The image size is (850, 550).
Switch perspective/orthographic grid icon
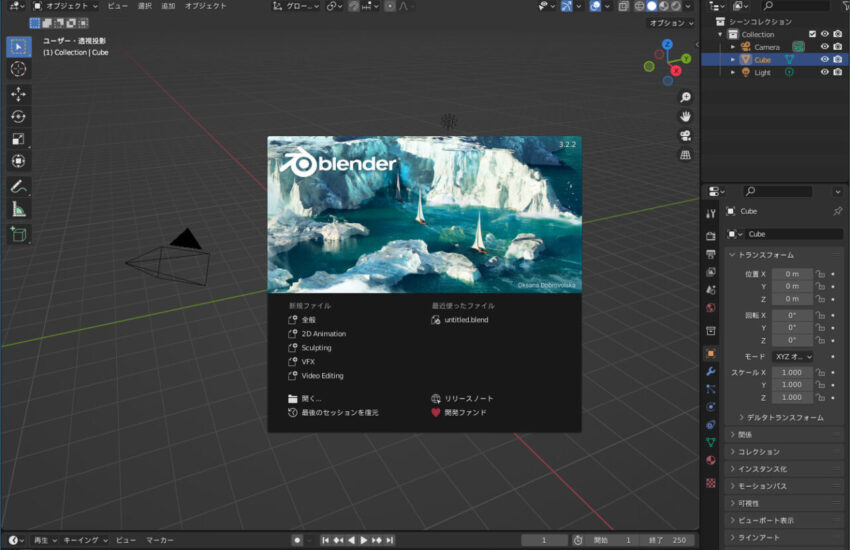(686, 155)
